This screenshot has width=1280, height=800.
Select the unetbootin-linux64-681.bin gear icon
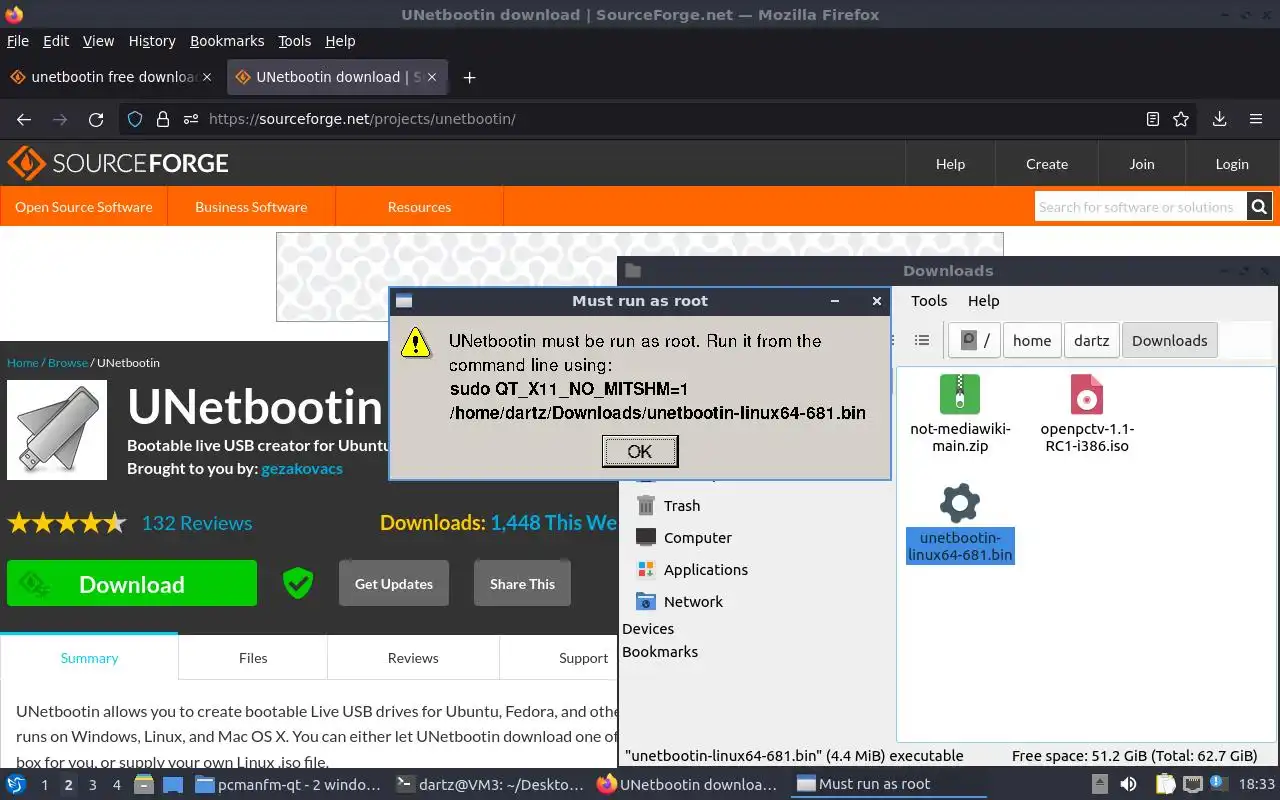pos(960,502)
